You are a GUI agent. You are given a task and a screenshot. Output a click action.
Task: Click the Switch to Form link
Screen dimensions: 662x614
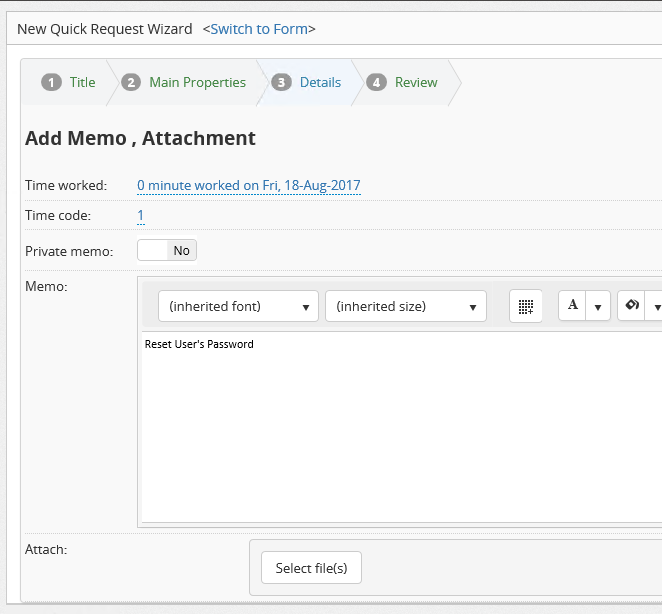pos(259,29)
